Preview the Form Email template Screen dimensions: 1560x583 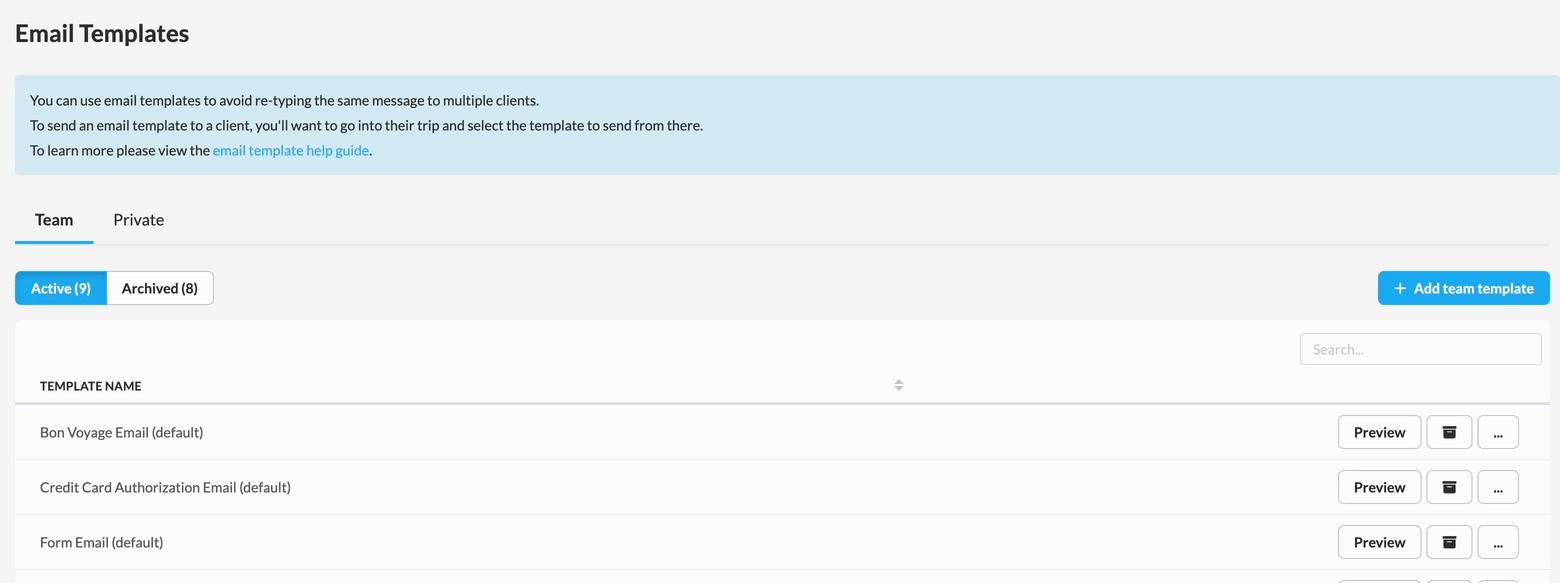coord(1379,542)
